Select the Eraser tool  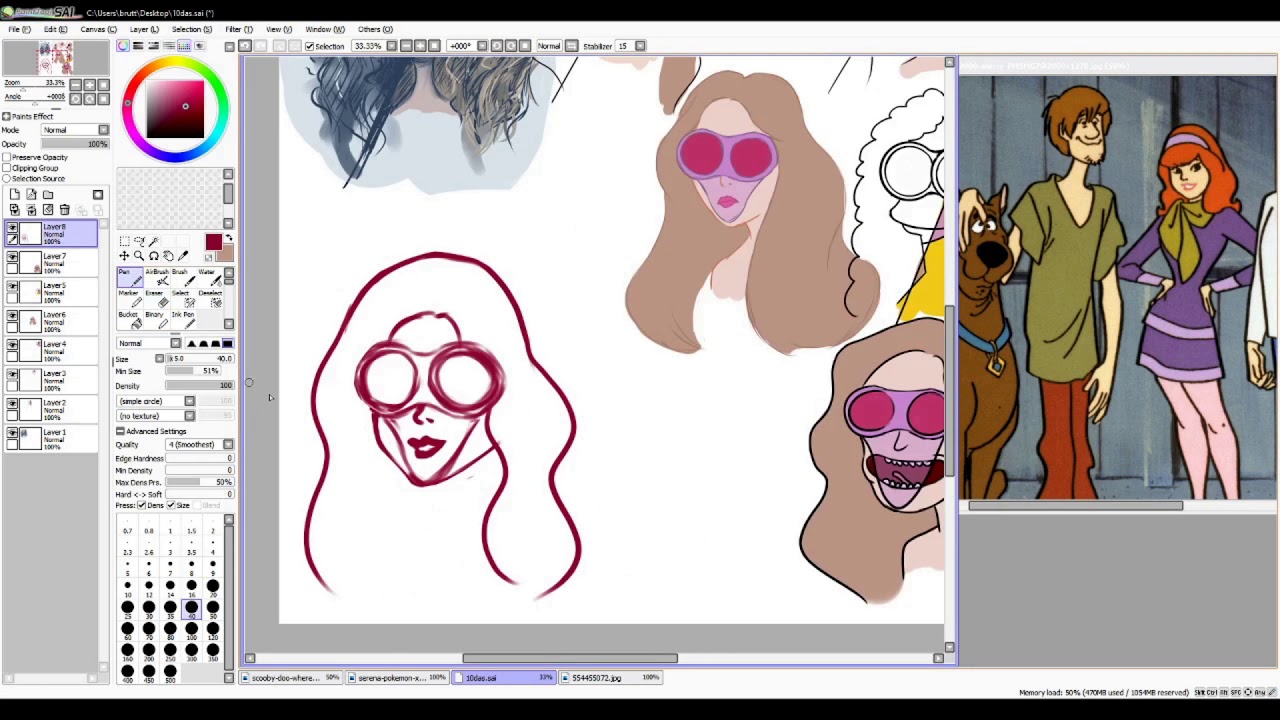157,298
